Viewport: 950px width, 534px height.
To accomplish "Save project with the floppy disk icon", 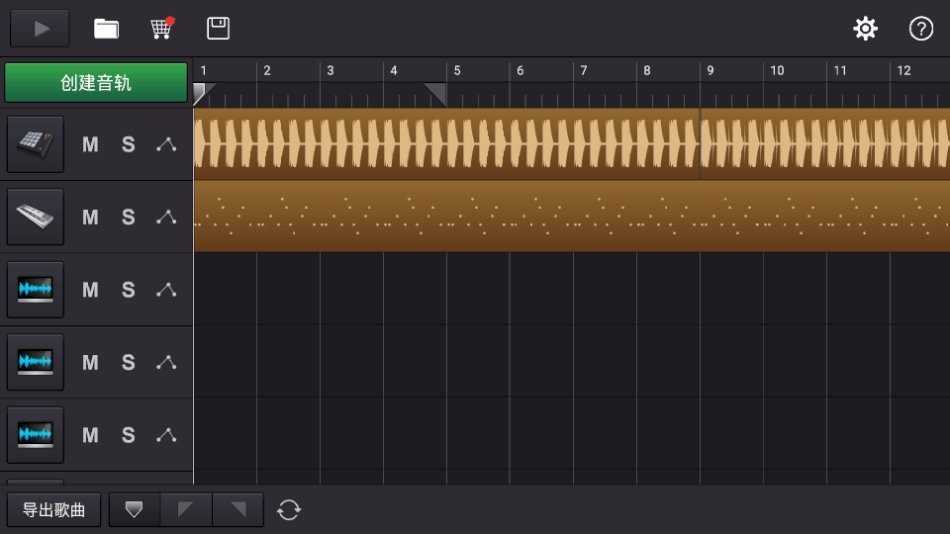I will 218,28.
